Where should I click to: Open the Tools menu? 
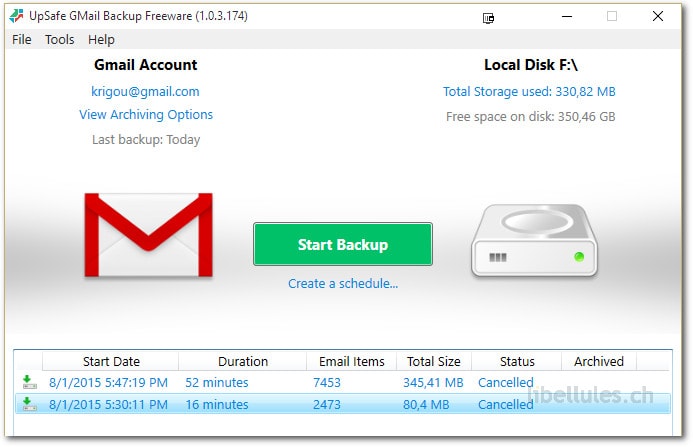point(60,39)
